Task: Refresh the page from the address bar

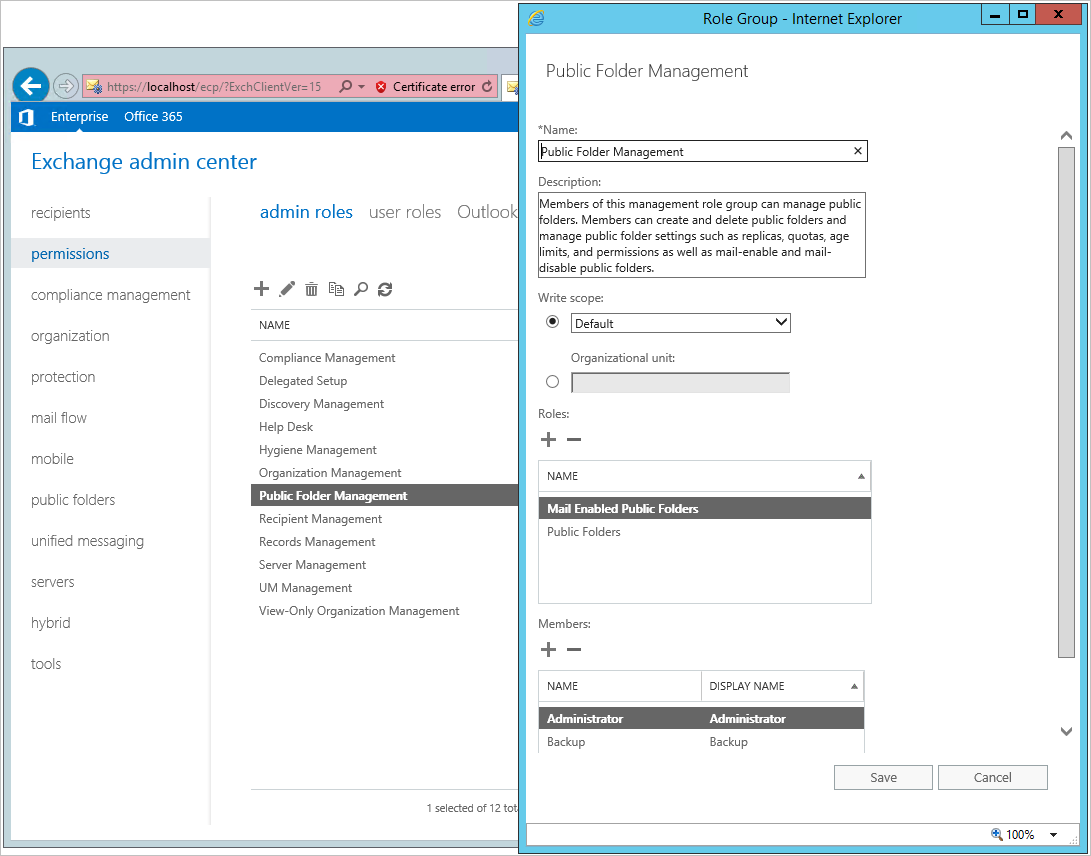Action: pos(487,86)
